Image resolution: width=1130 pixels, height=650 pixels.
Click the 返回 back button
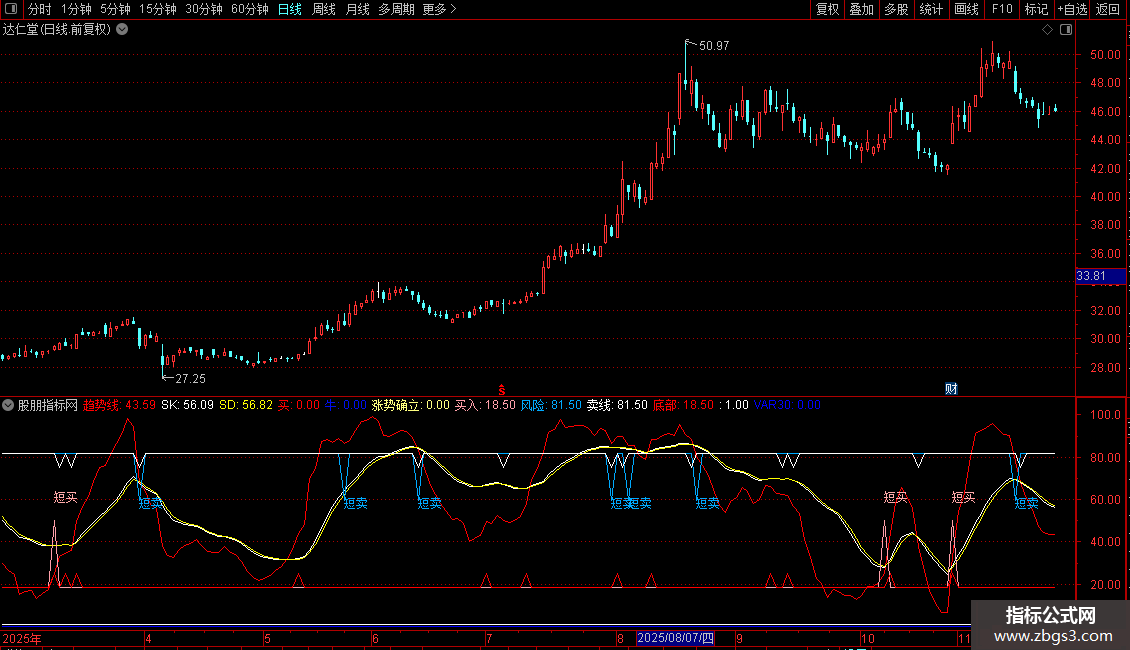1108,9
